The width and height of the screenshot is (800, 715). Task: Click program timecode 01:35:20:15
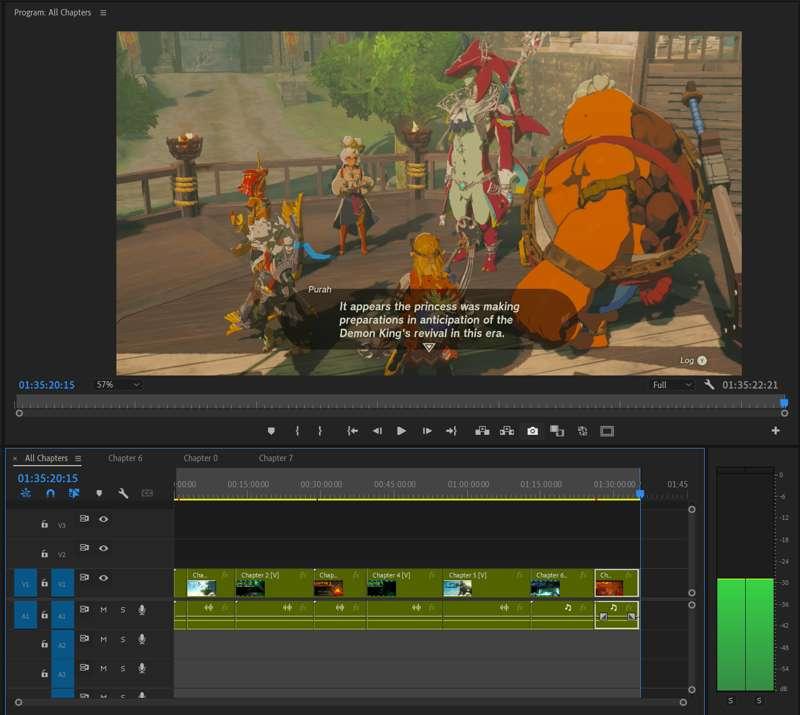[x=46, y=385]
